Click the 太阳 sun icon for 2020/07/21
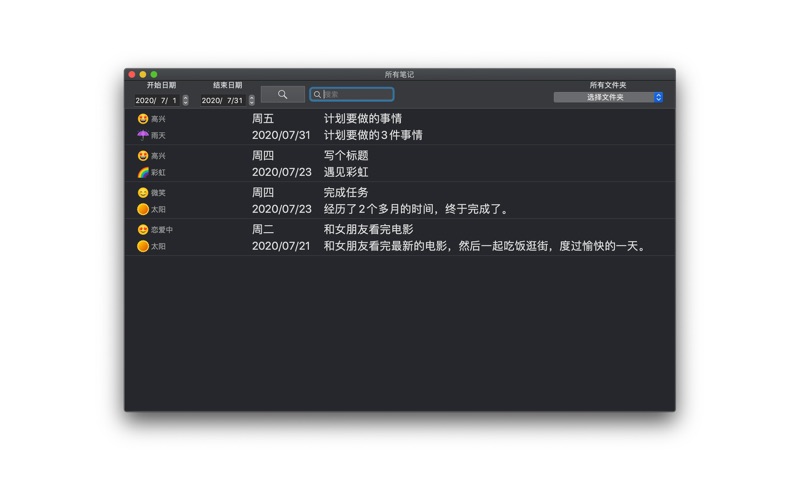The width and height of the screenshot is (800, 500). coord(143,246)
